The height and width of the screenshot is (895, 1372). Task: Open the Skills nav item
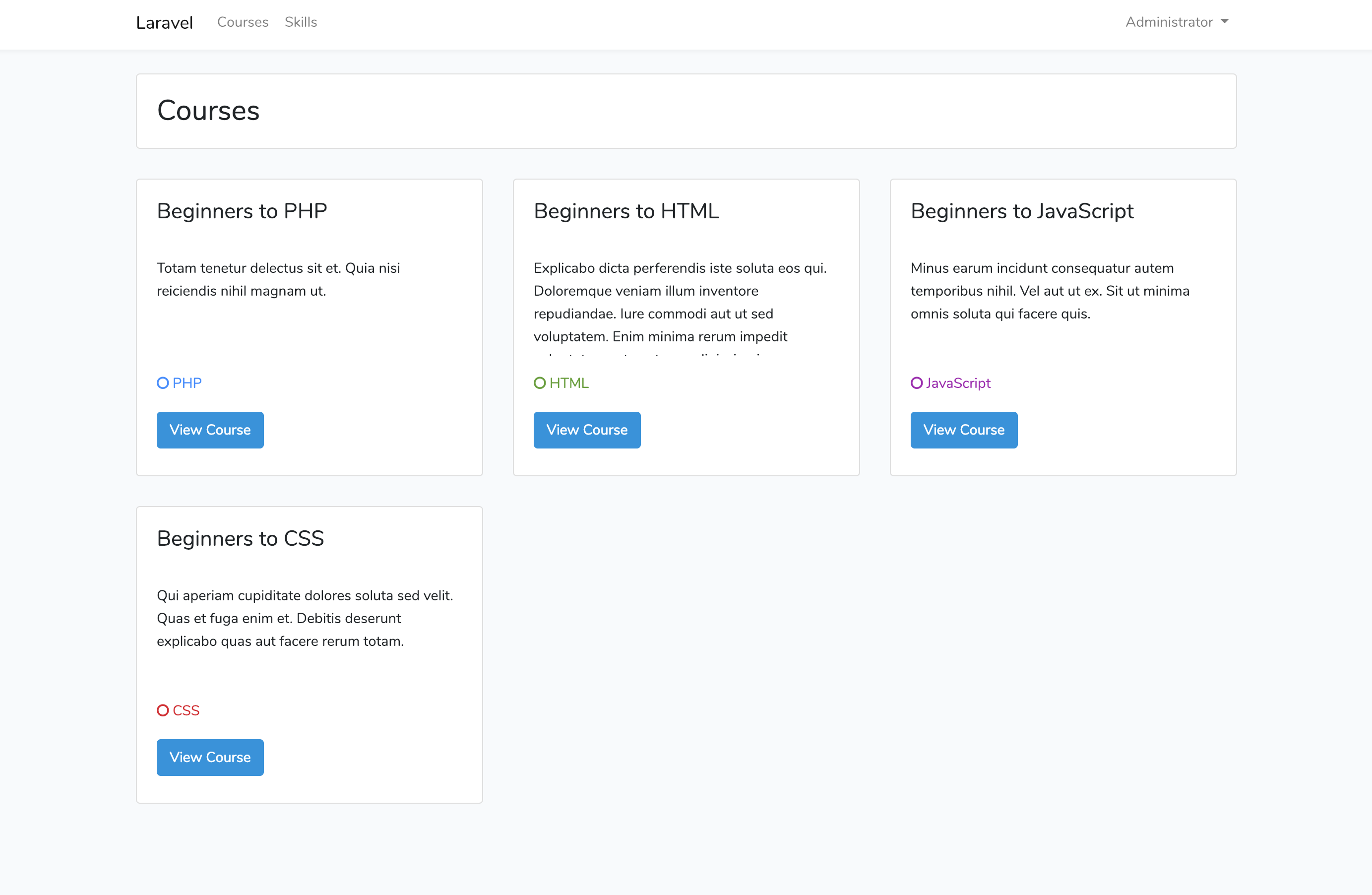(301, 22)
